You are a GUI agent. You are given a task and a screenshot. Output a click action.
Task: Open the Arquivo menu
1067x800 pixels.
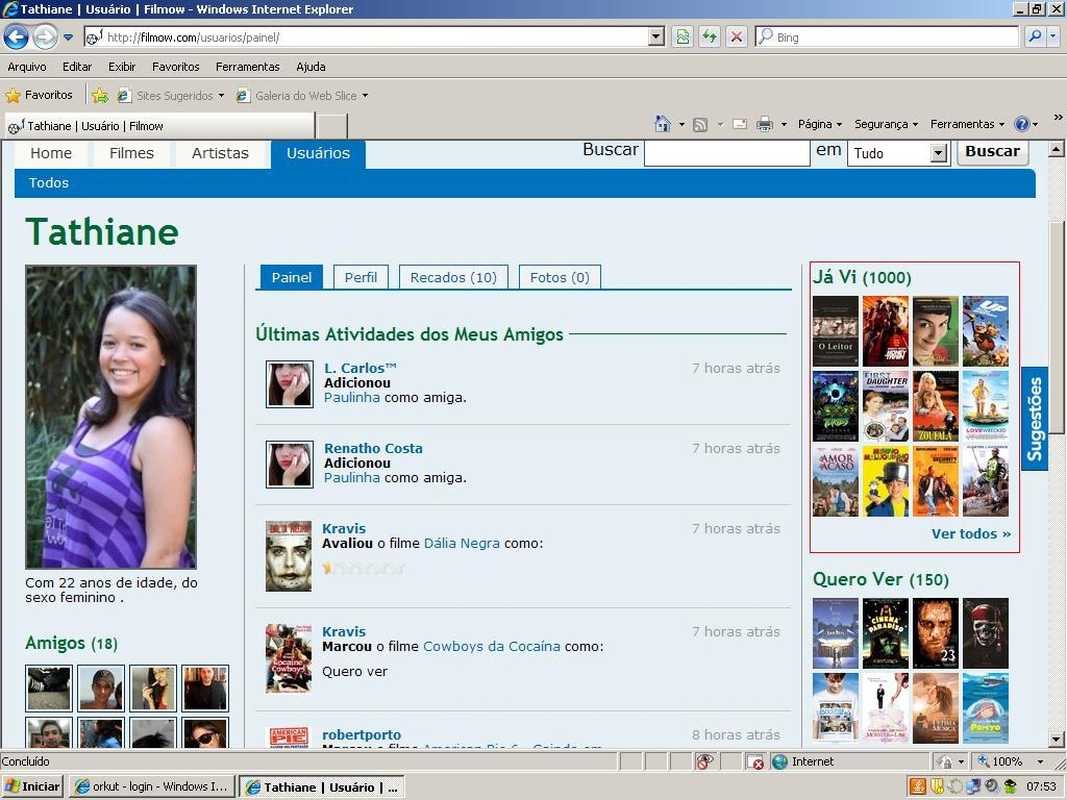pyautogui.click(x=27, y=67)
